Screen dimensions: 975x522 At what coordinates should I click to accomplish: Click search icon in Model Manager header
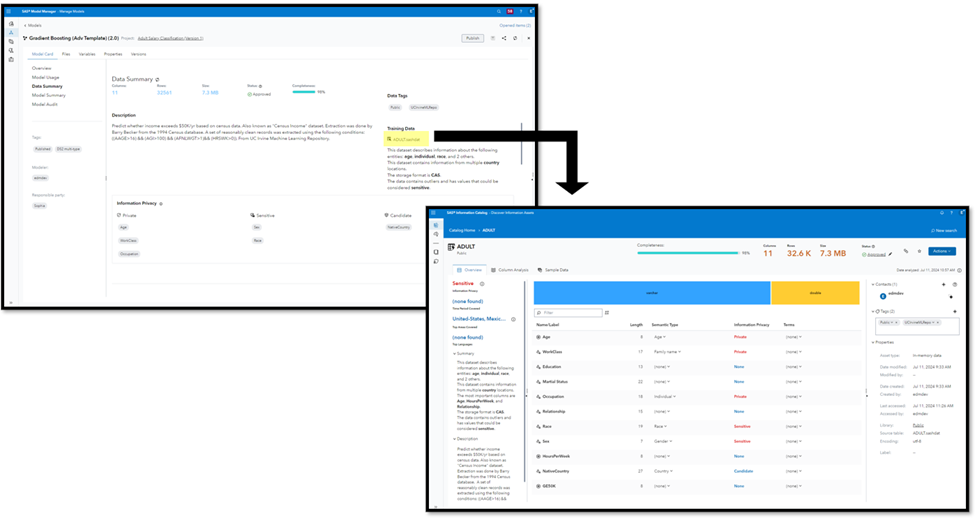499,11
